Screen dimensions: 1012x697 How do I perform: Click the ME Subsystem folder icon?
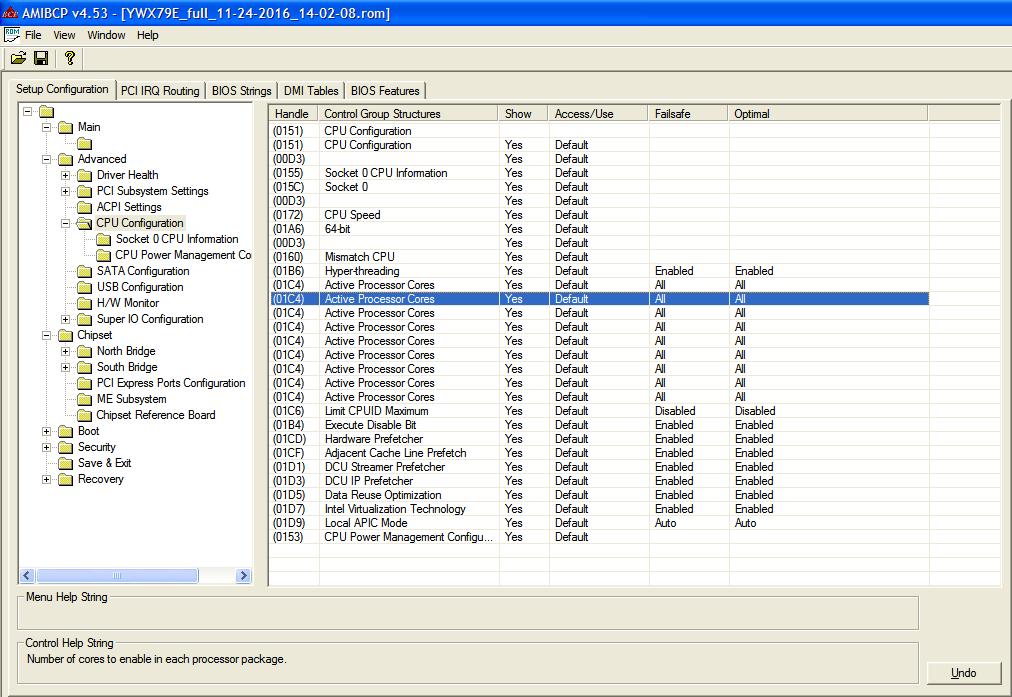pos(85,399)
